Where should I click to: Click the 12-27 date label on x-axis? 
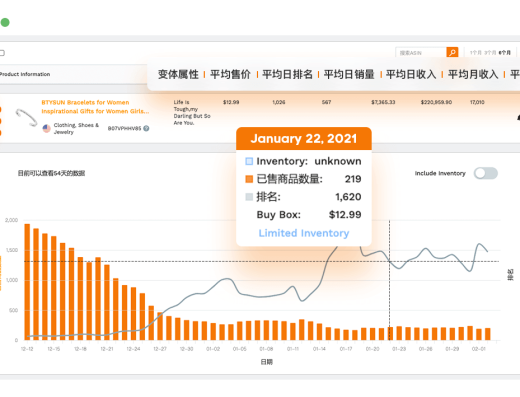pos(160,349)
